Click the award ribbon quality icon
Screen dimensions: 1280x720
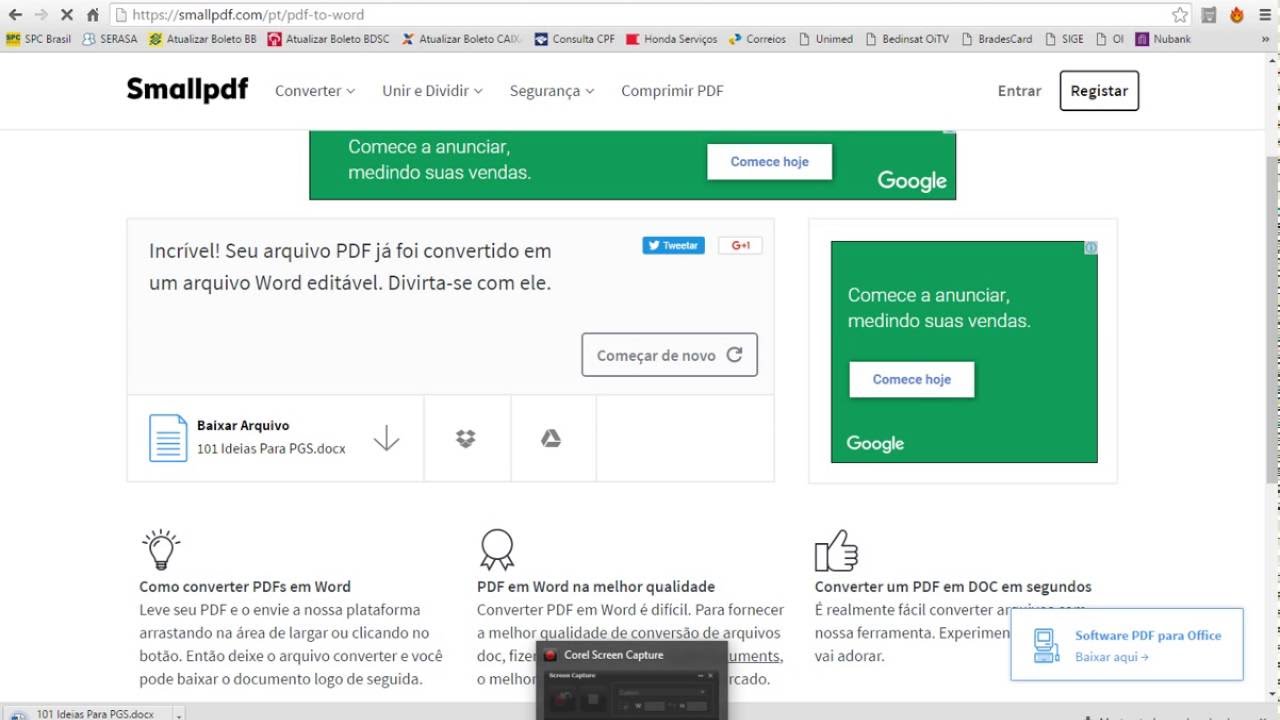coord(497,549)
